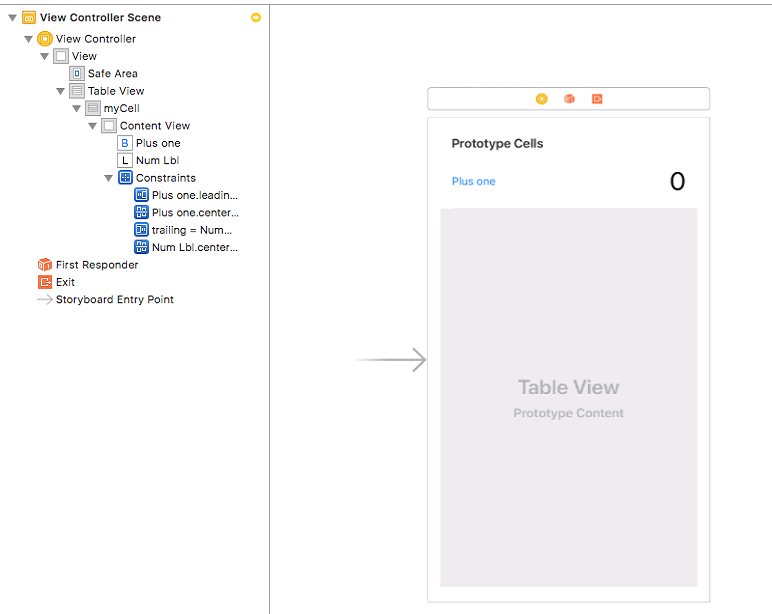Viewport: 772px width, 614px height.
Task: Click the Num Lbl.center constraint icon
Action: pos(141,247)
